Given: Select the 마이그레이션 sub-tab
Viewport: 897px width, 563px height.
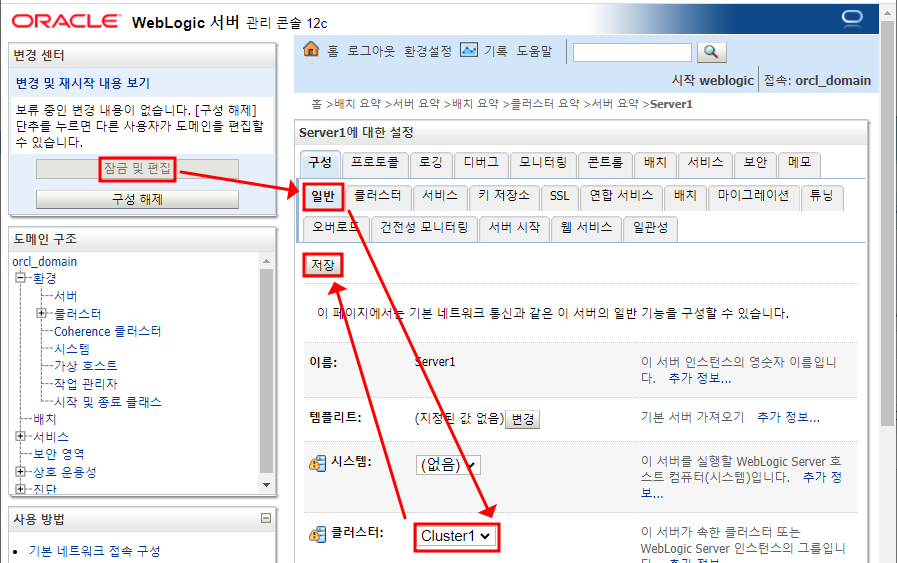Looking at the screenshot, I should coord(753,197).
